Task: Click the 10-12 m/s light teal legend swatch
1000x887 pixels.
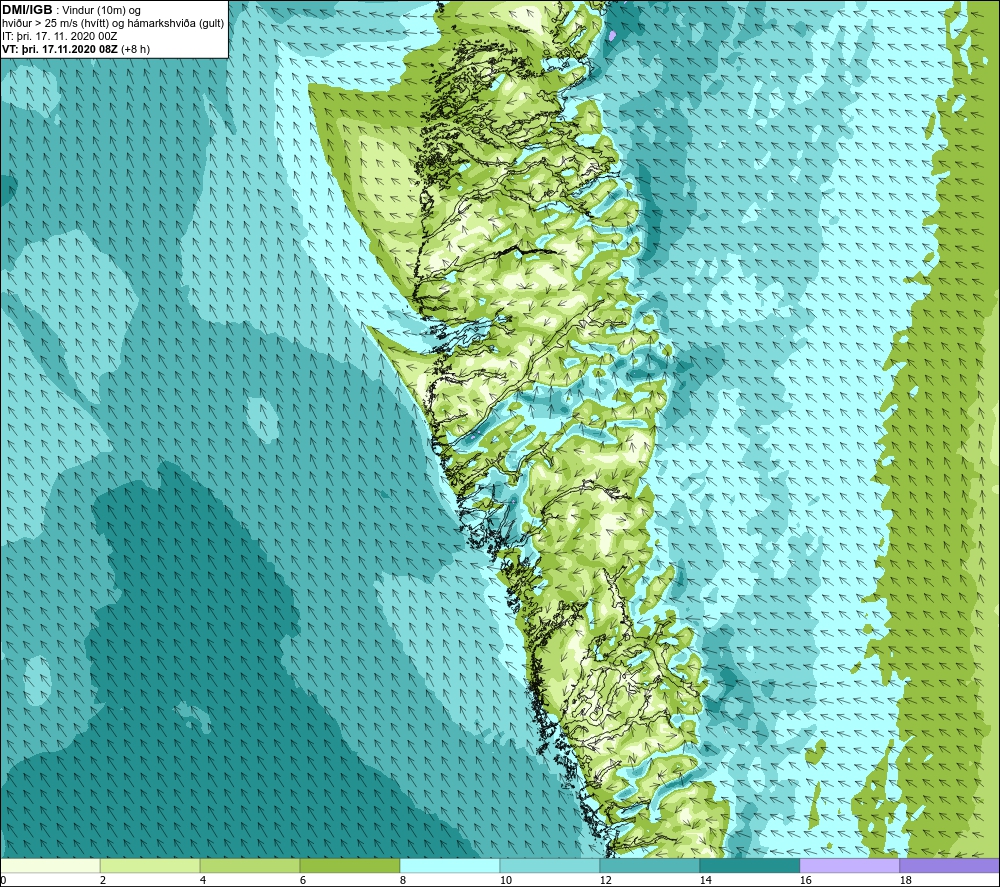Action: point(550,865)
